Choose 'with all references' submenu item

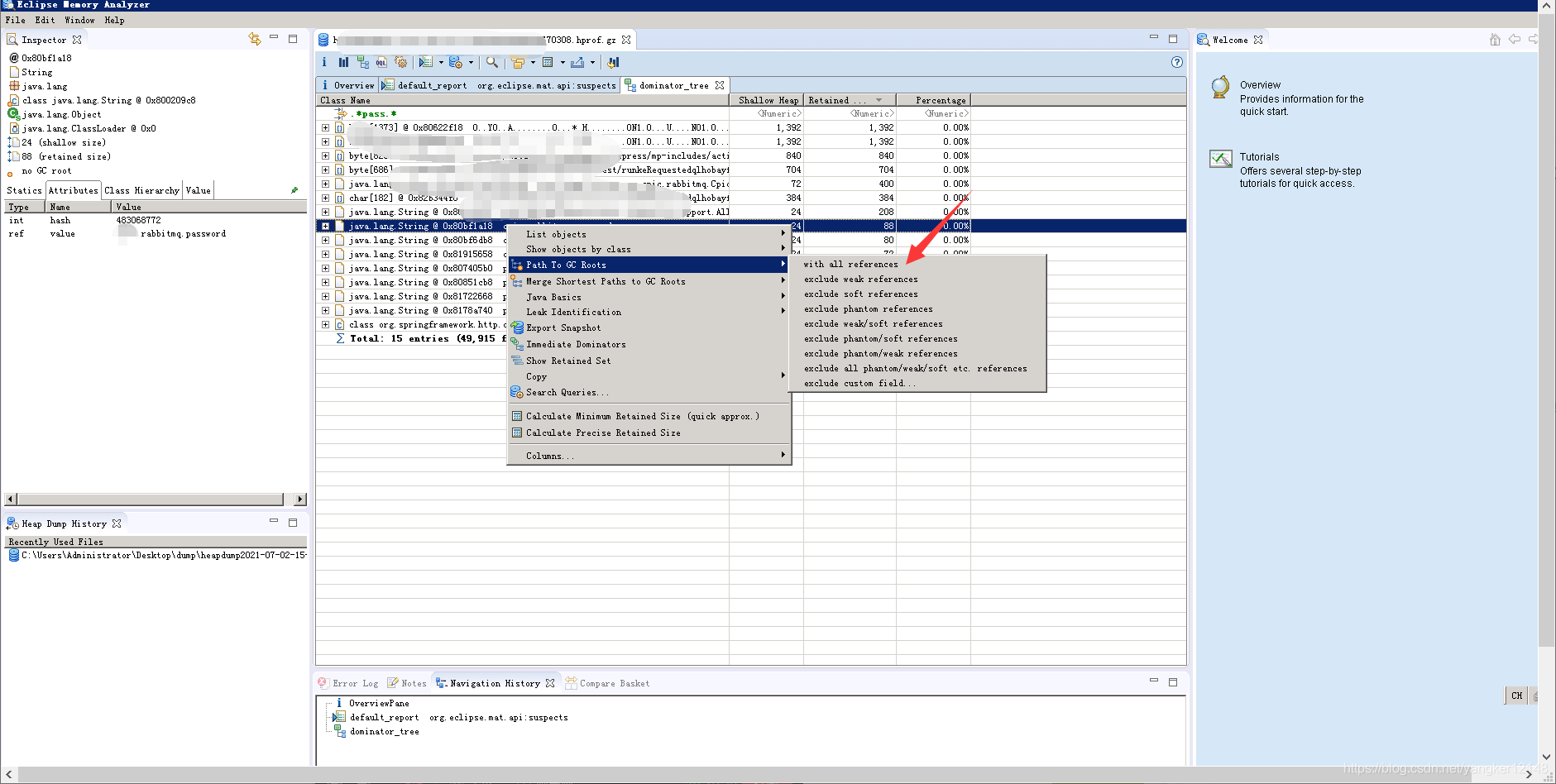pos(917,264)
